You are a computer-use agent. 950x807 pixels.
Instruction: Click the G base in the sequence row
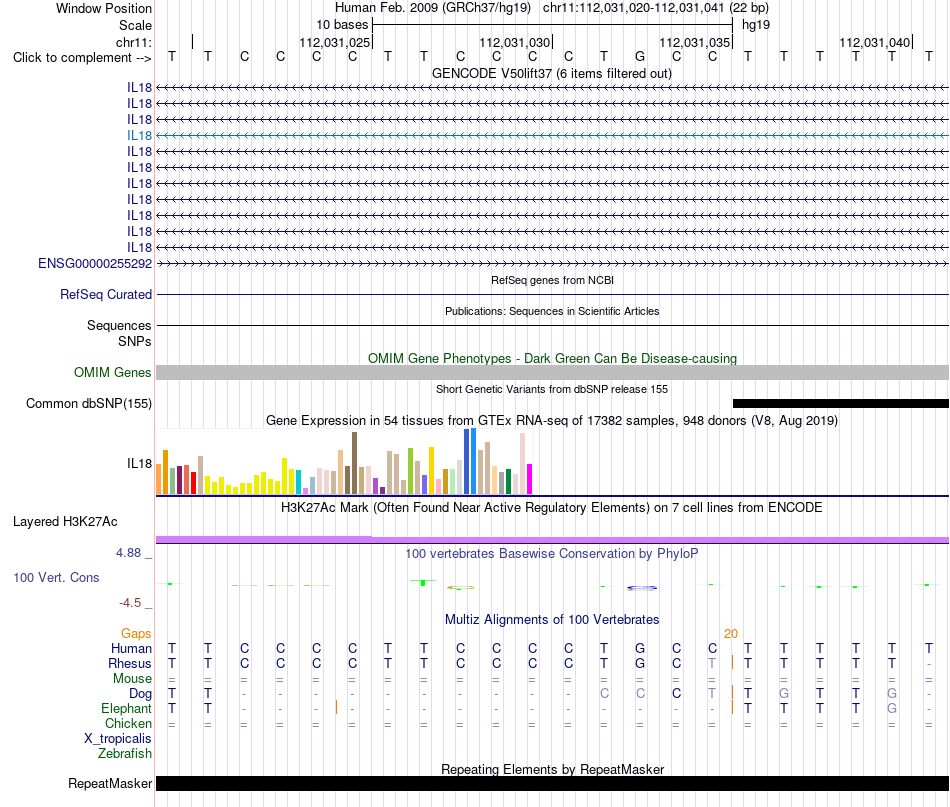click(640, 56)
